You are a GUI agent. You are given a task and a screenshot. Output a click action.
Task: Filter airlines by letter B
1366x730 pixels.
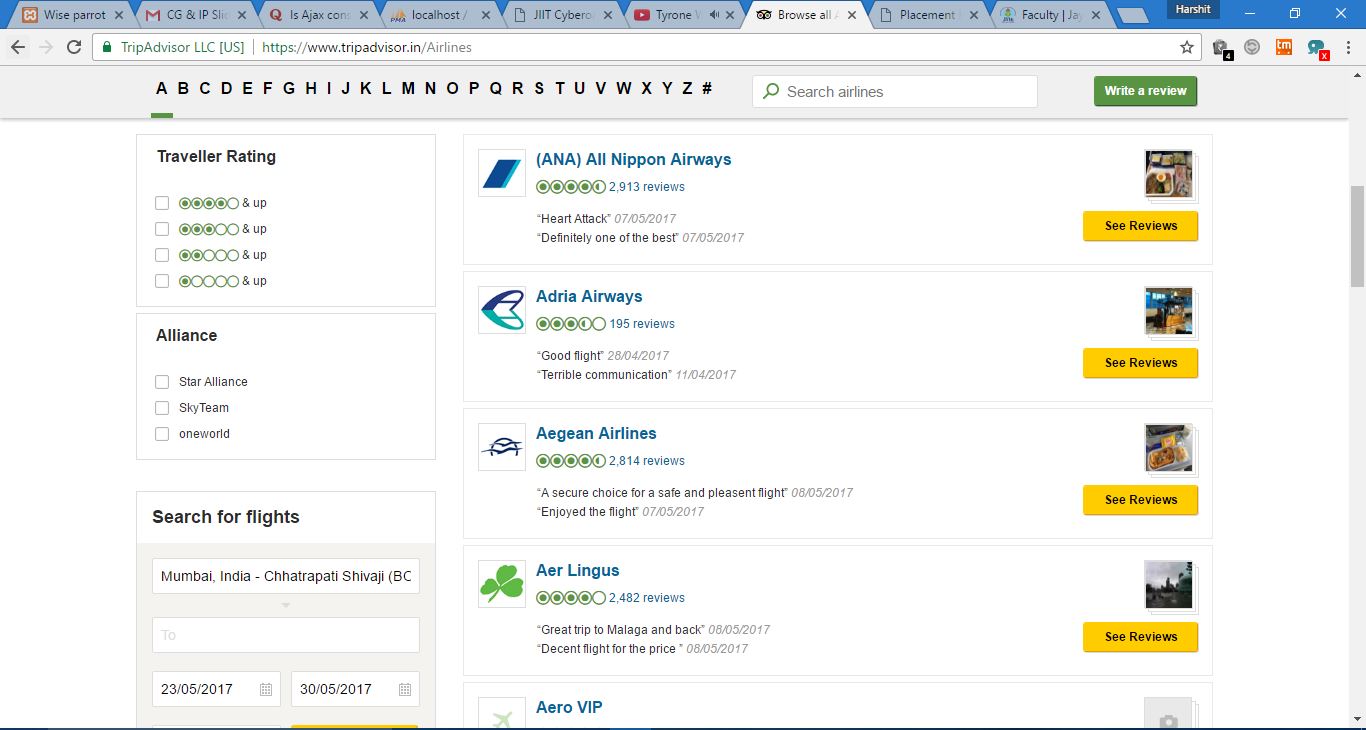183,88
